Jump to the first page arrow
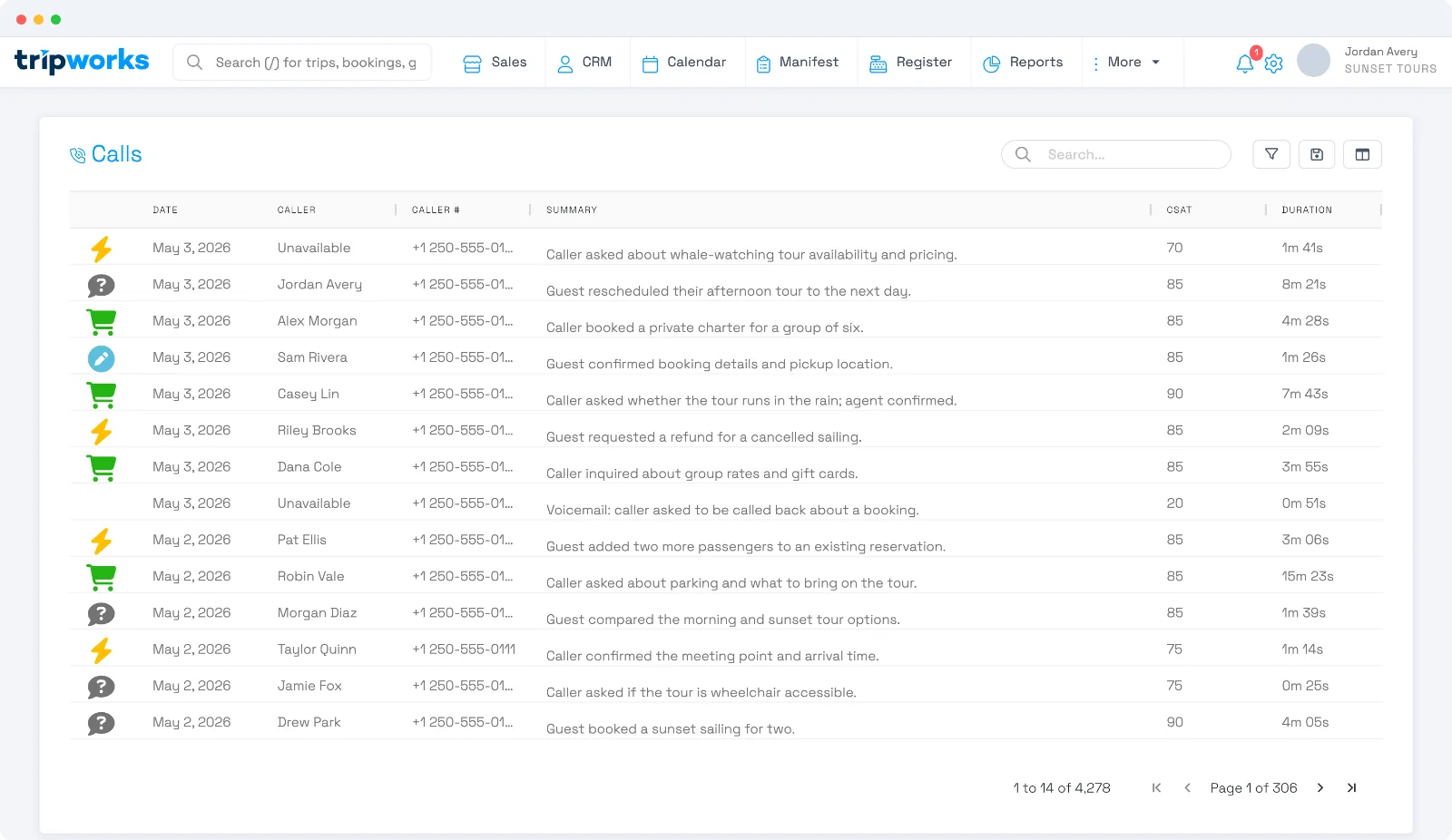The width and height of the screenshot is (1452, 840). [1156, 787]
